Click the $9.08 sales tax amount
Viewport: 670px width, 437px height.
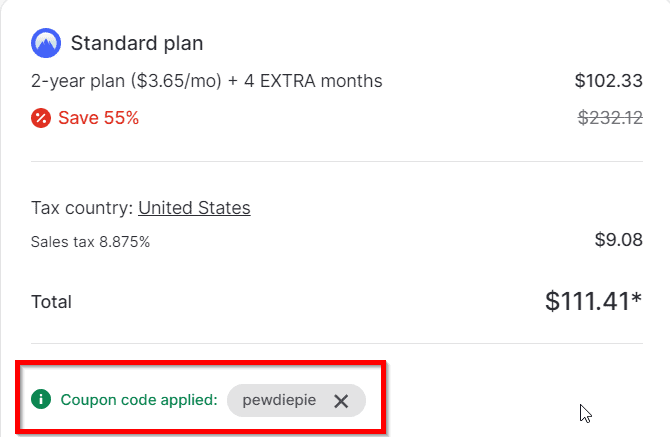pos(618,240)
